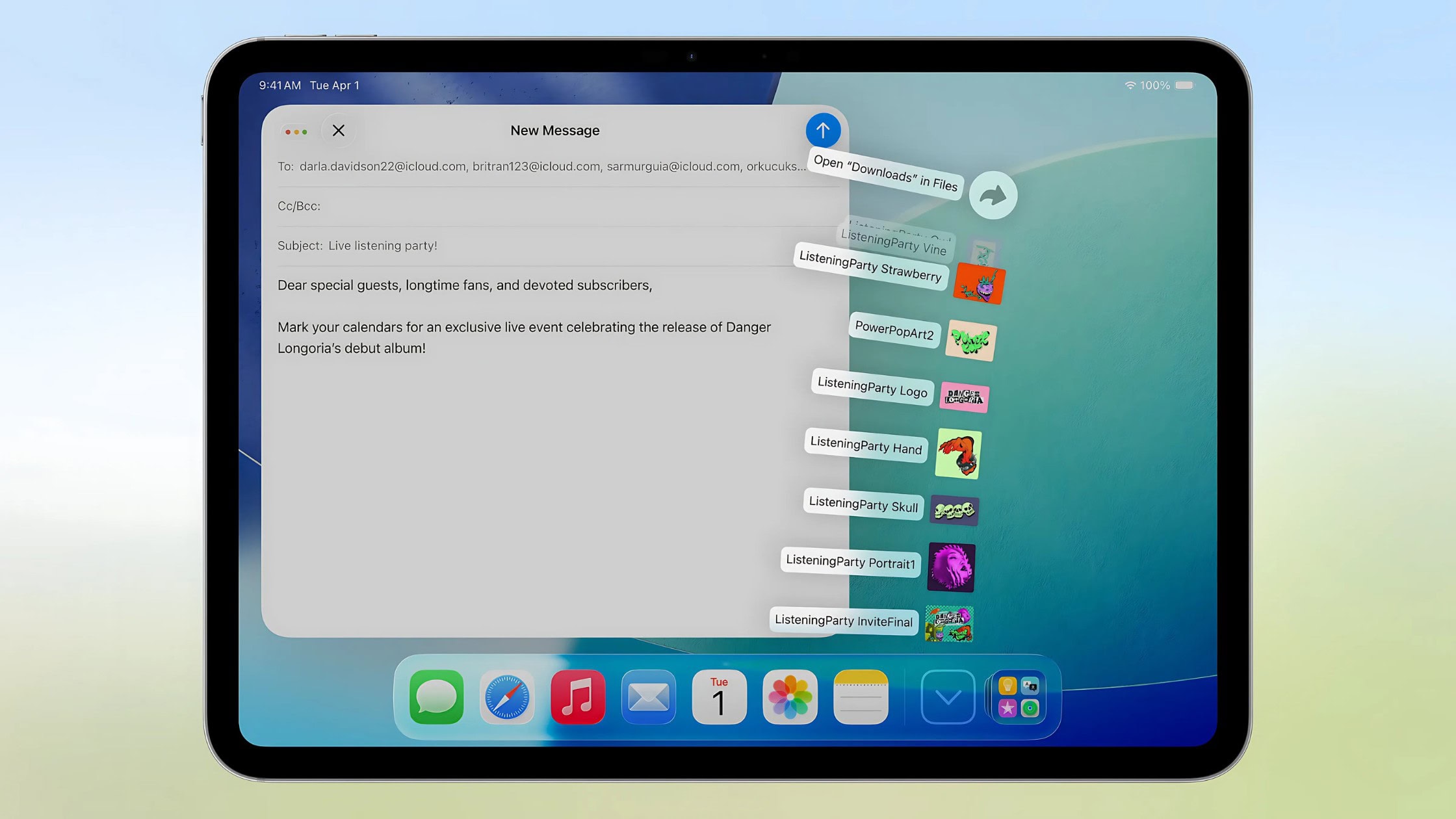Launch Notes from the dock
The width and height of the screenshot is (1456, 819).
(859, 697)
